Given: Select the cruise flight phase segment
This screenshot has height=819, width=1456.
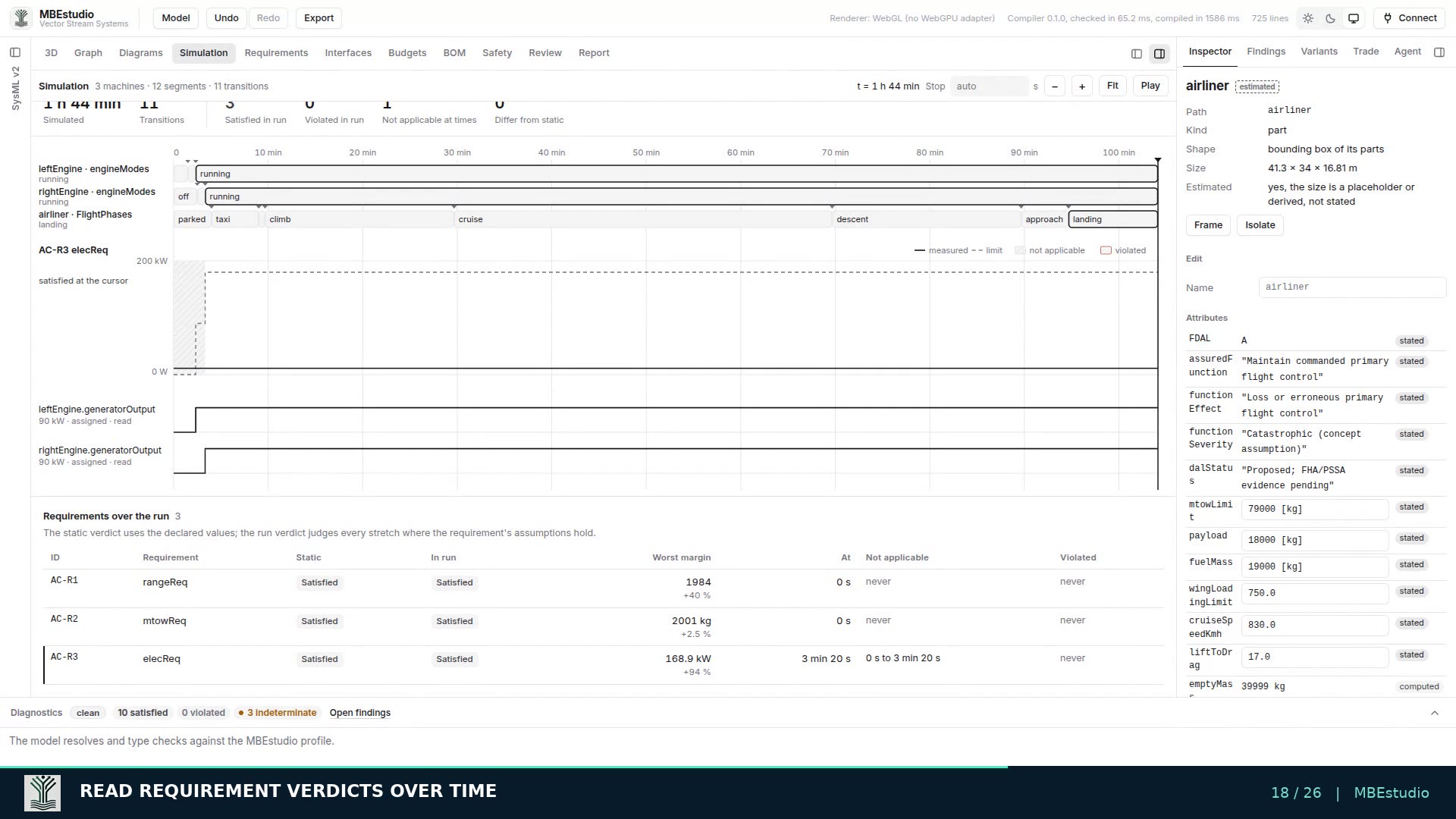Looking at the screenshot, I should point(642,219).
